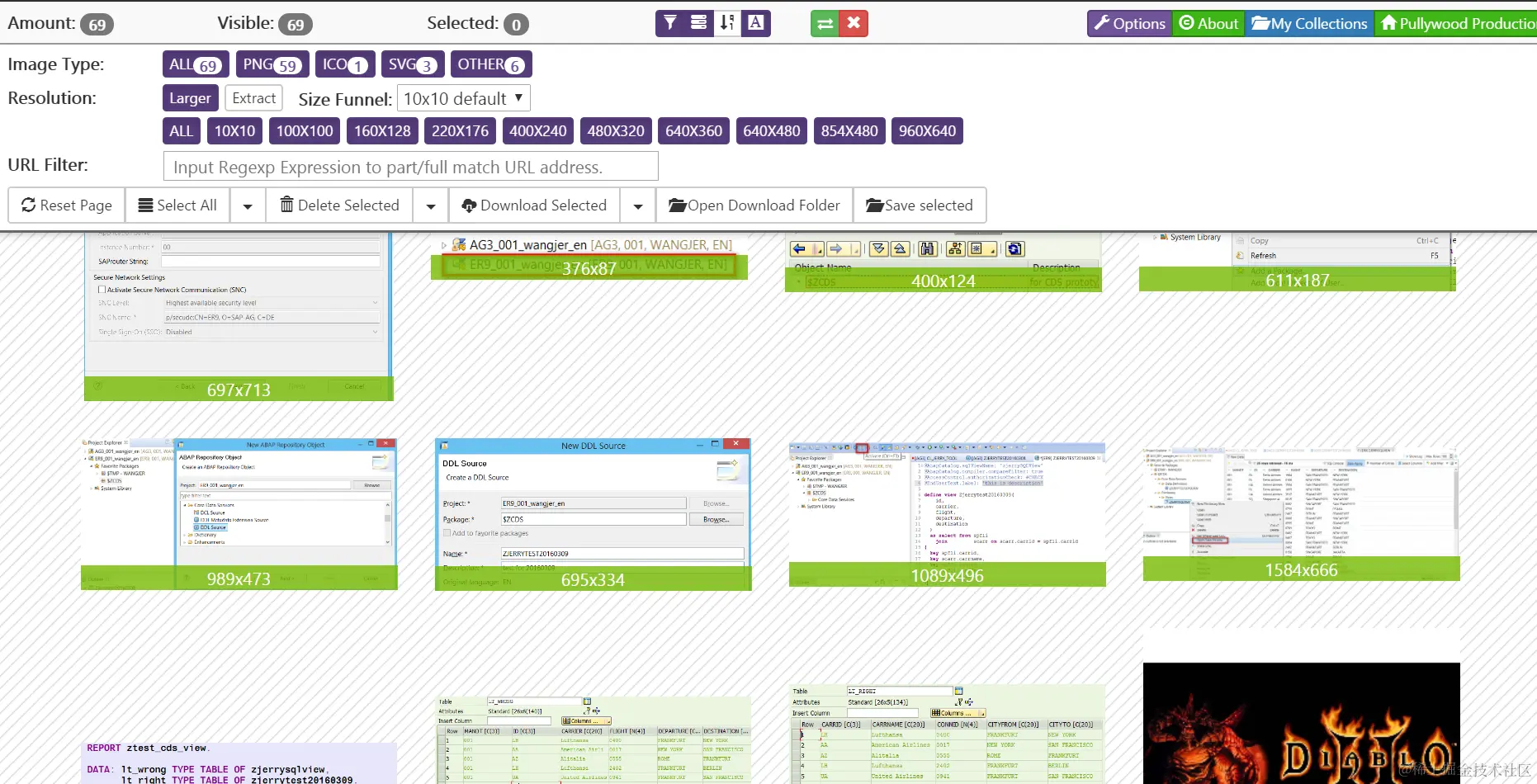
Task: Select the LT_RIGHT table thumbnail
Action: pos(948,734)
